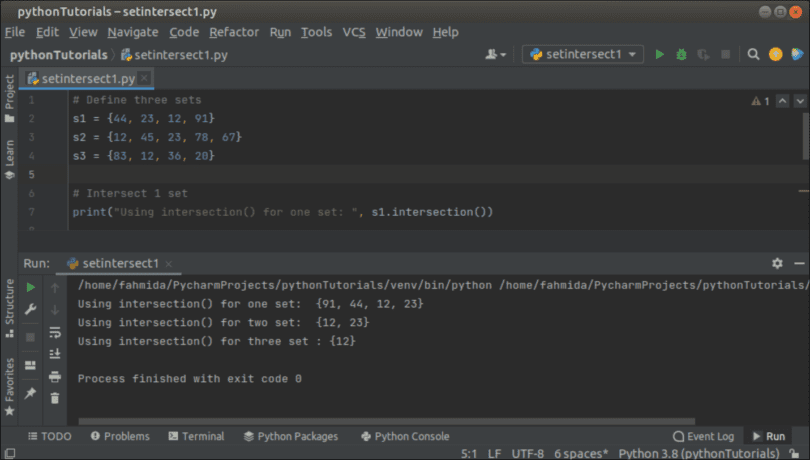Toggle scroll to end of output
The image size is (810, 460).
click(x=55, y=353)
